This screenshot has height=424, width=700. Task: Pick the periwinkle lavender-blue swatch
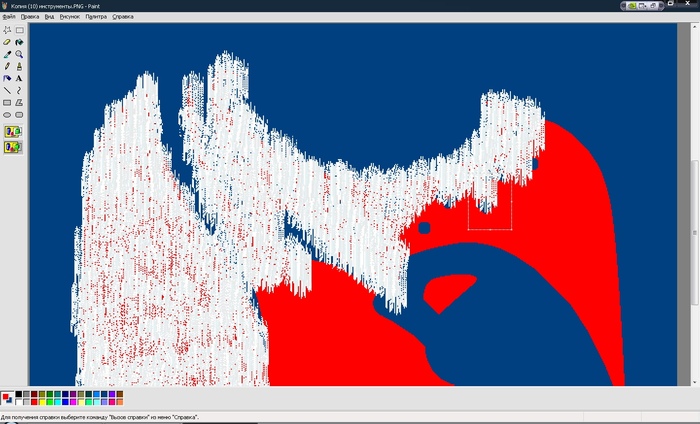pyautogui.click(x=104, y=402)
